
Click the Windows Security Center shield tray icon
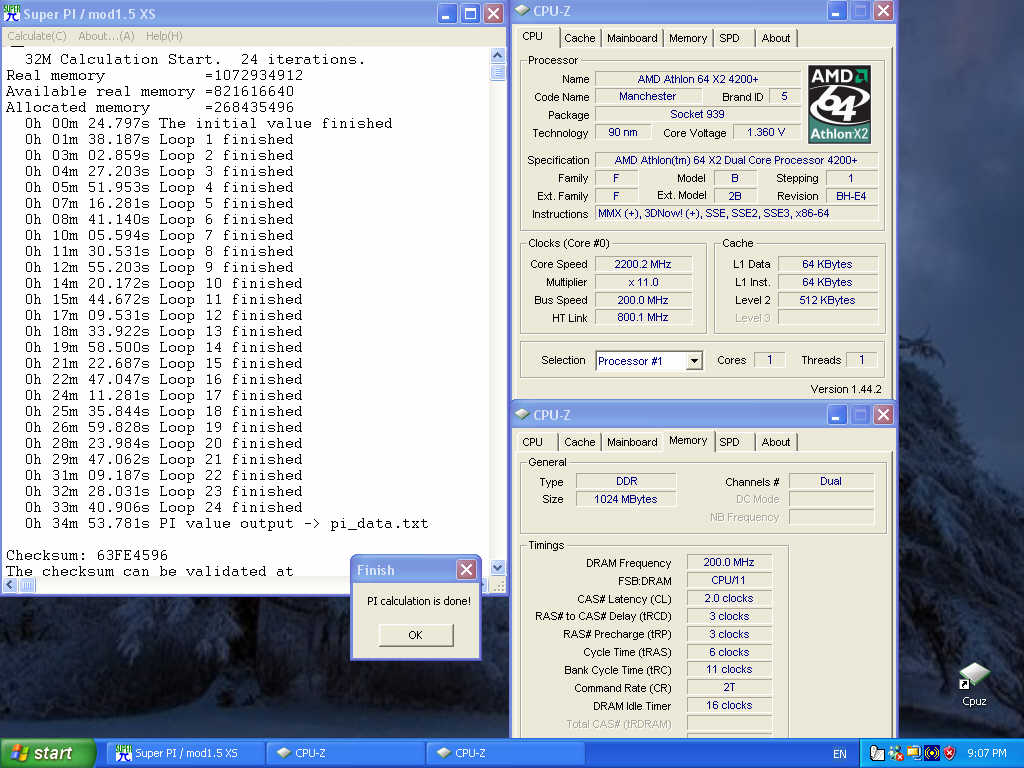coord(950,753)
